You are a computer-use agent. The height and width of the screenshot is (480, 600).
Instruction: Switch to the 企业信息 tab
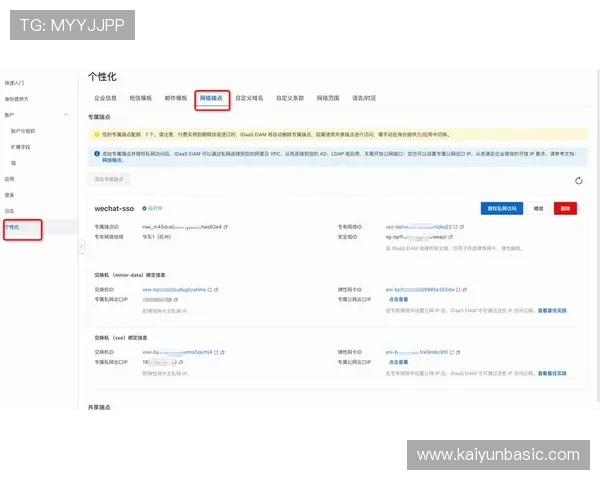click(x=105, y=98)
